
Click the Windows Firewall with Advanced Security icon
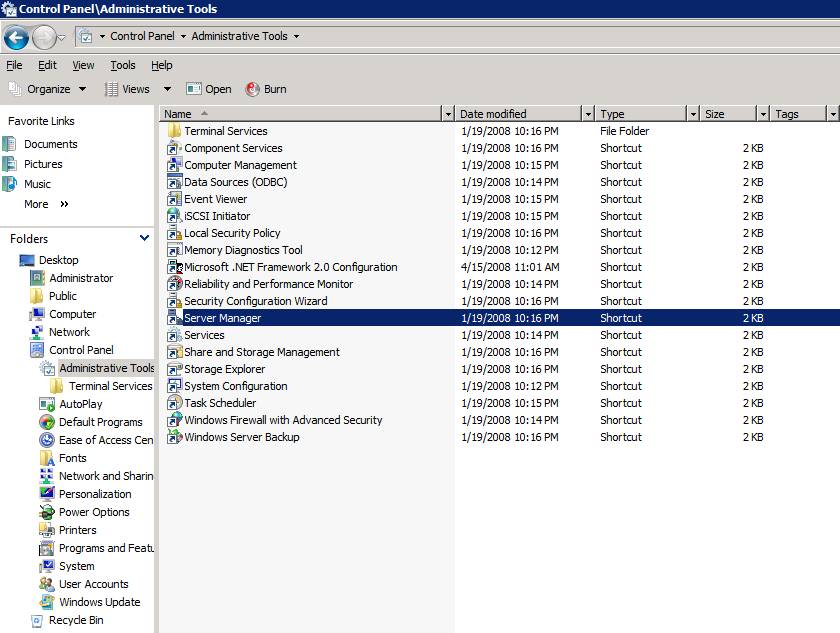174,420
